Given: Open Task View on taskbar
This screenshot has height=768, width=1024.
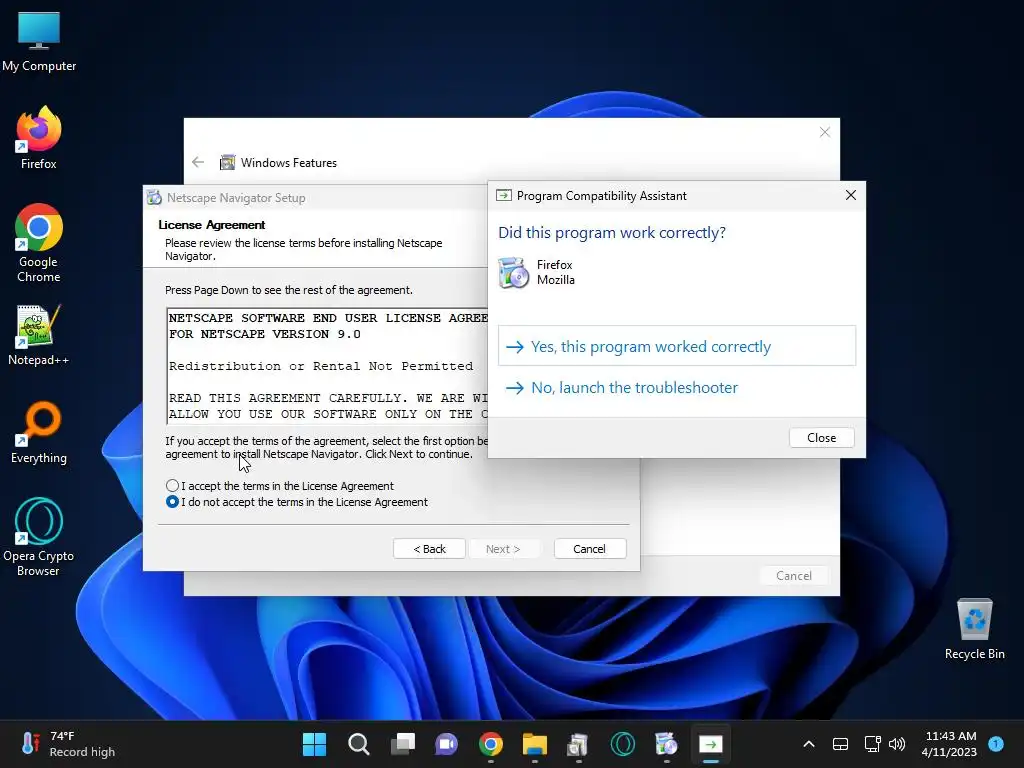Looking at the screenshot, I should [x=403, y=744].
